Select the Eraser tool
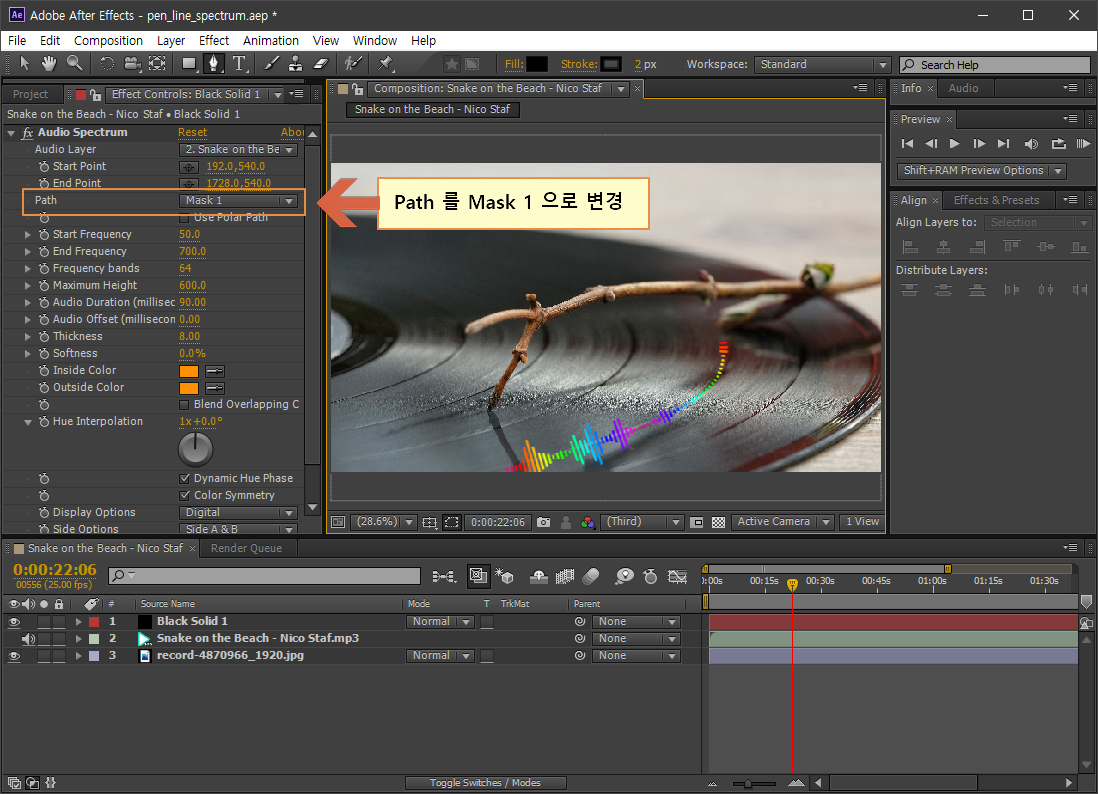The height and width of the screenshot is (794, 1098). coord(321,64)
